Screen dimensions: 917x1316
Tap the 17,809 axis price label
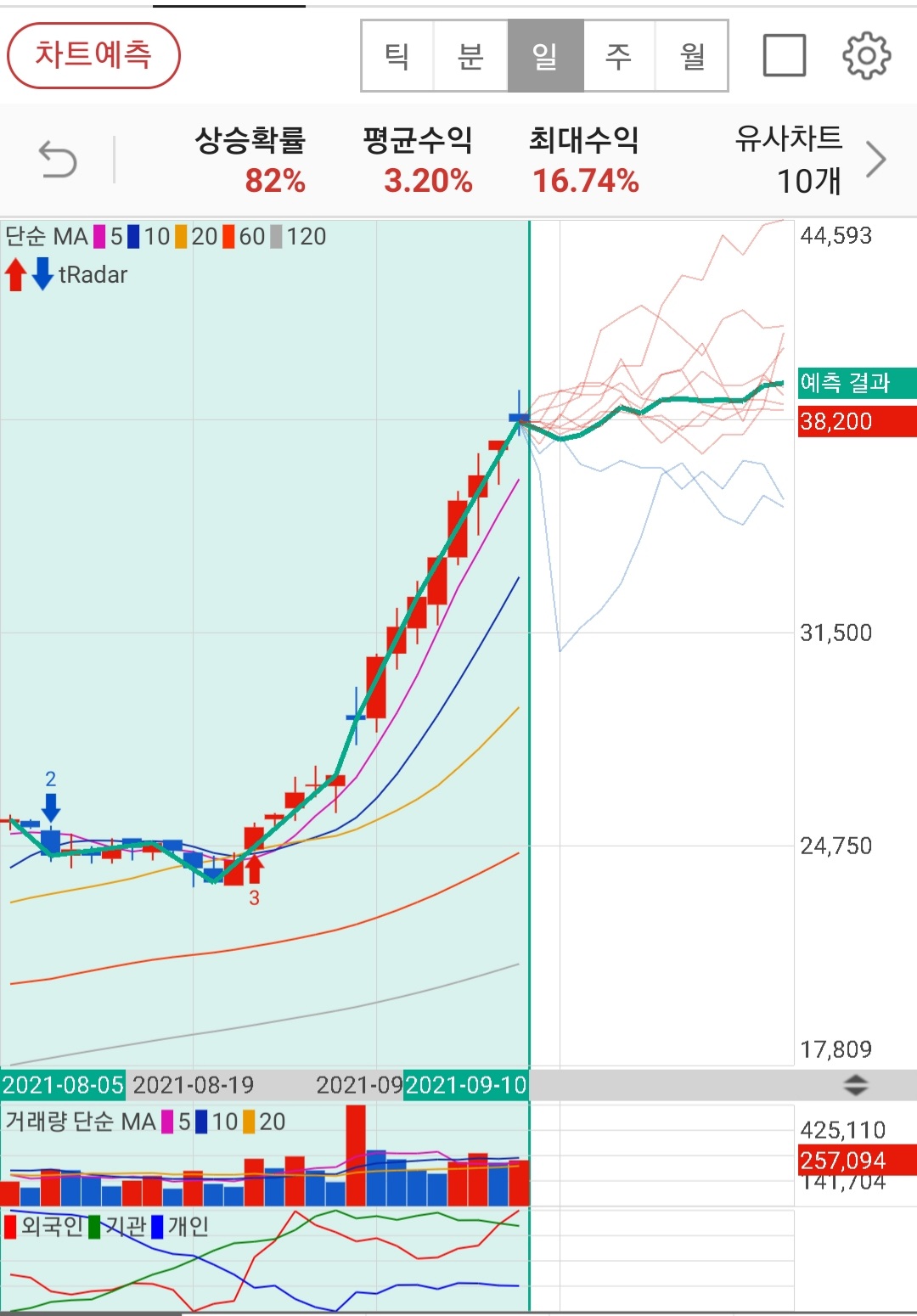[836, 1049]
